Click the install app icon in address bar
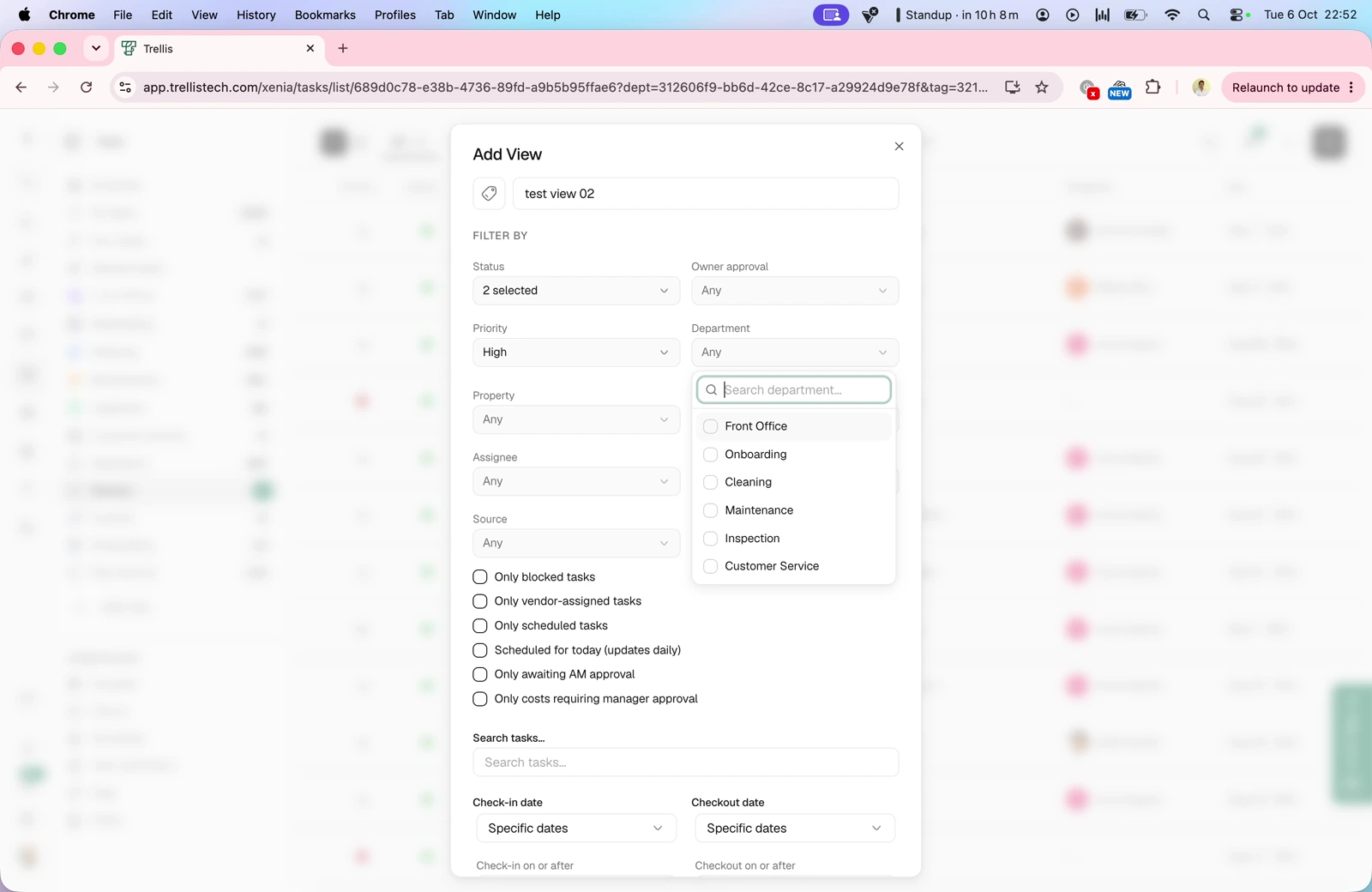This screenshot has width=1372, height=892. 1013,87
